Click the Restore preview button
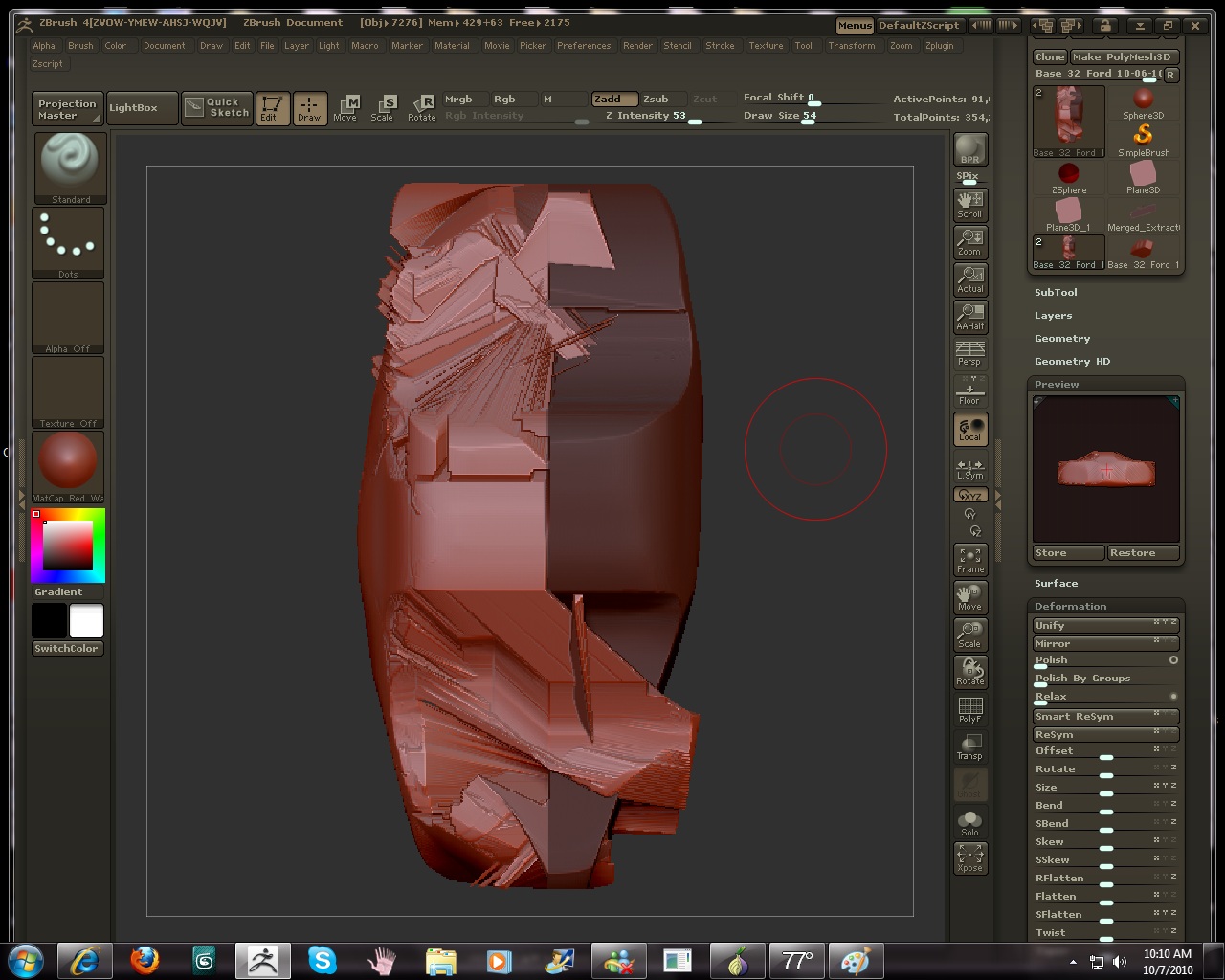 click(1143, 553)
